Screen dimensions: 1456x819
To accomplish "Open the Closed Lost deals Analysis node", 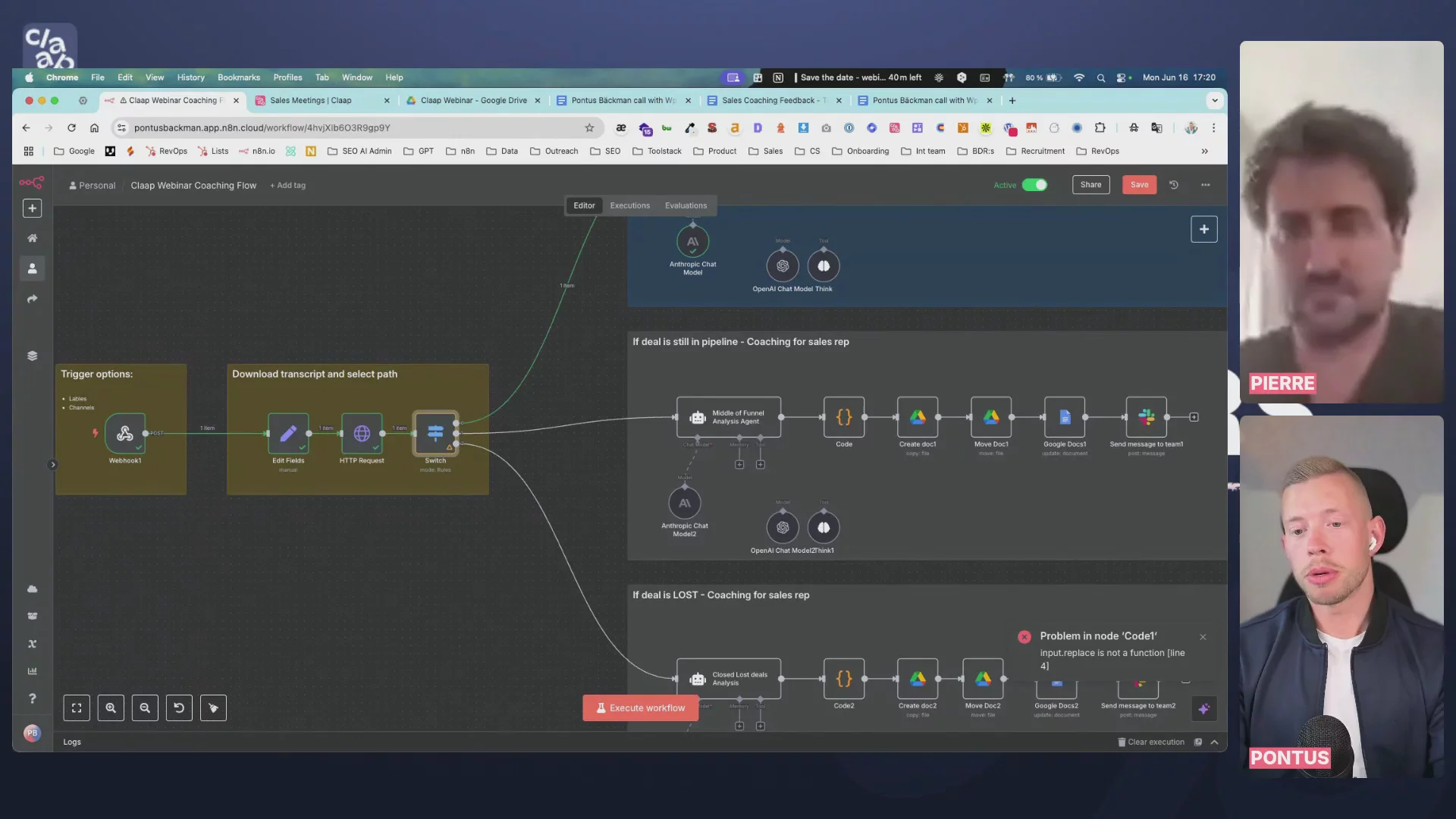I will tap(729, 679).
